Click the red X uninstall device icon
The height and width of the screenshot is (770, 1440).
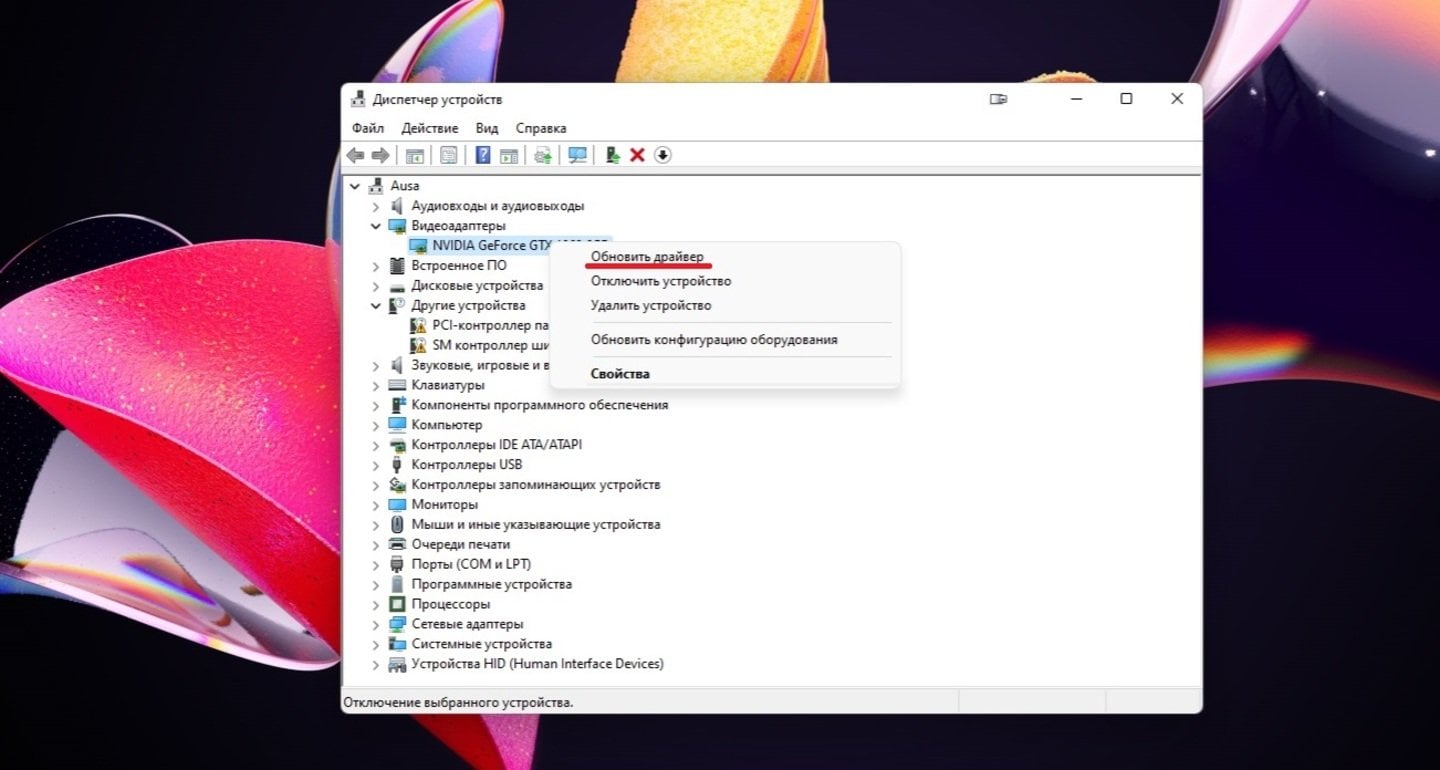(637, 155)
